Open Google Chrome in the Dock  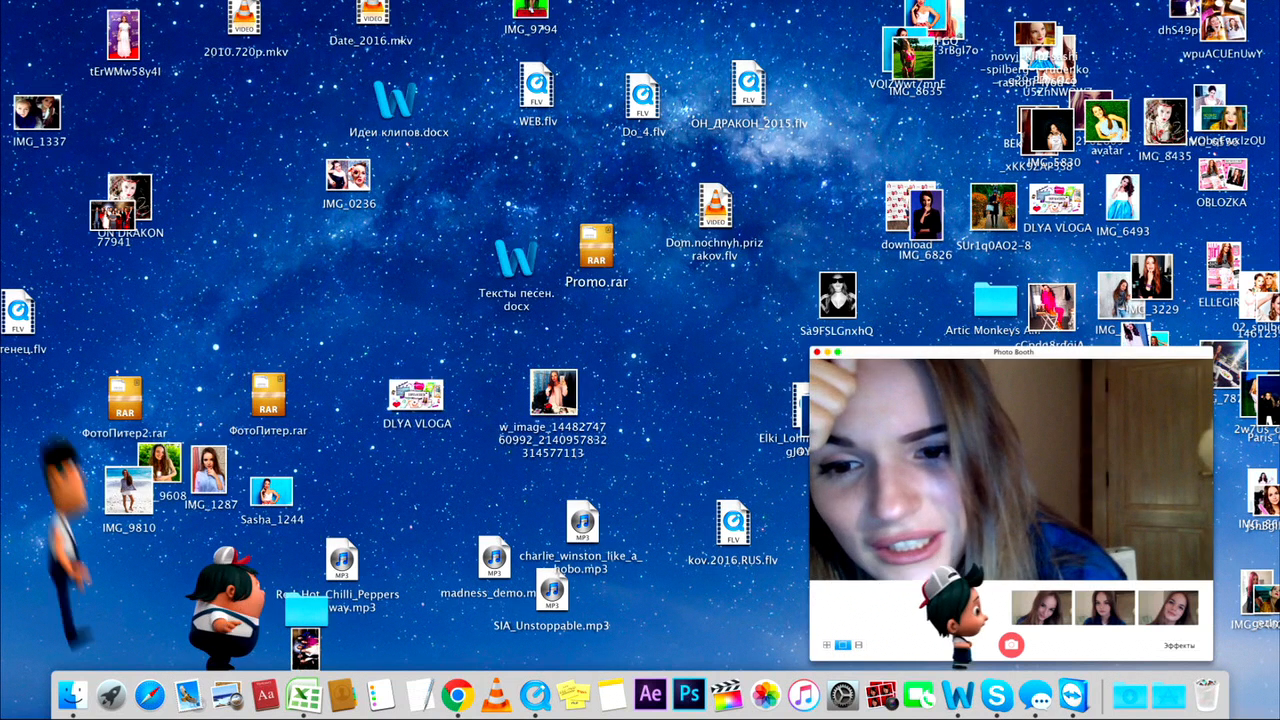(x=457, y=695)
